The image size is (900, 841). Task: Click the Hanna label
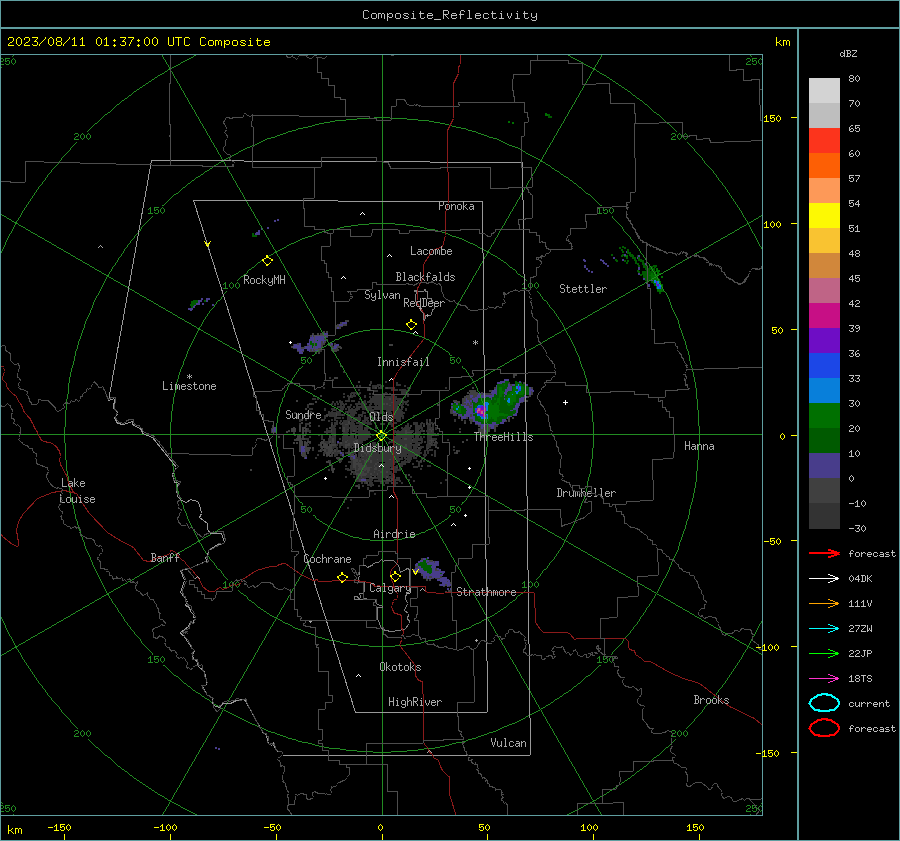(699, 446)
